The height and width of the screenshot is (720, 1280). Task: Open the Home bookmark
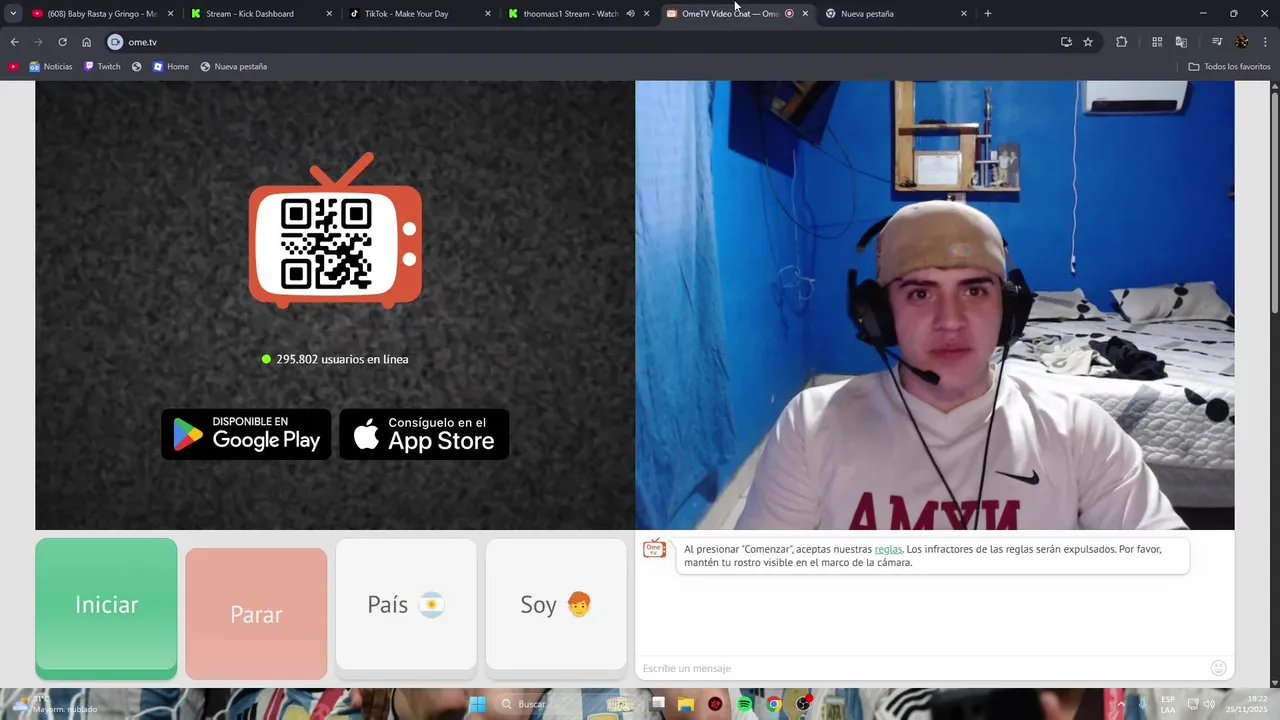click(171, 67)
